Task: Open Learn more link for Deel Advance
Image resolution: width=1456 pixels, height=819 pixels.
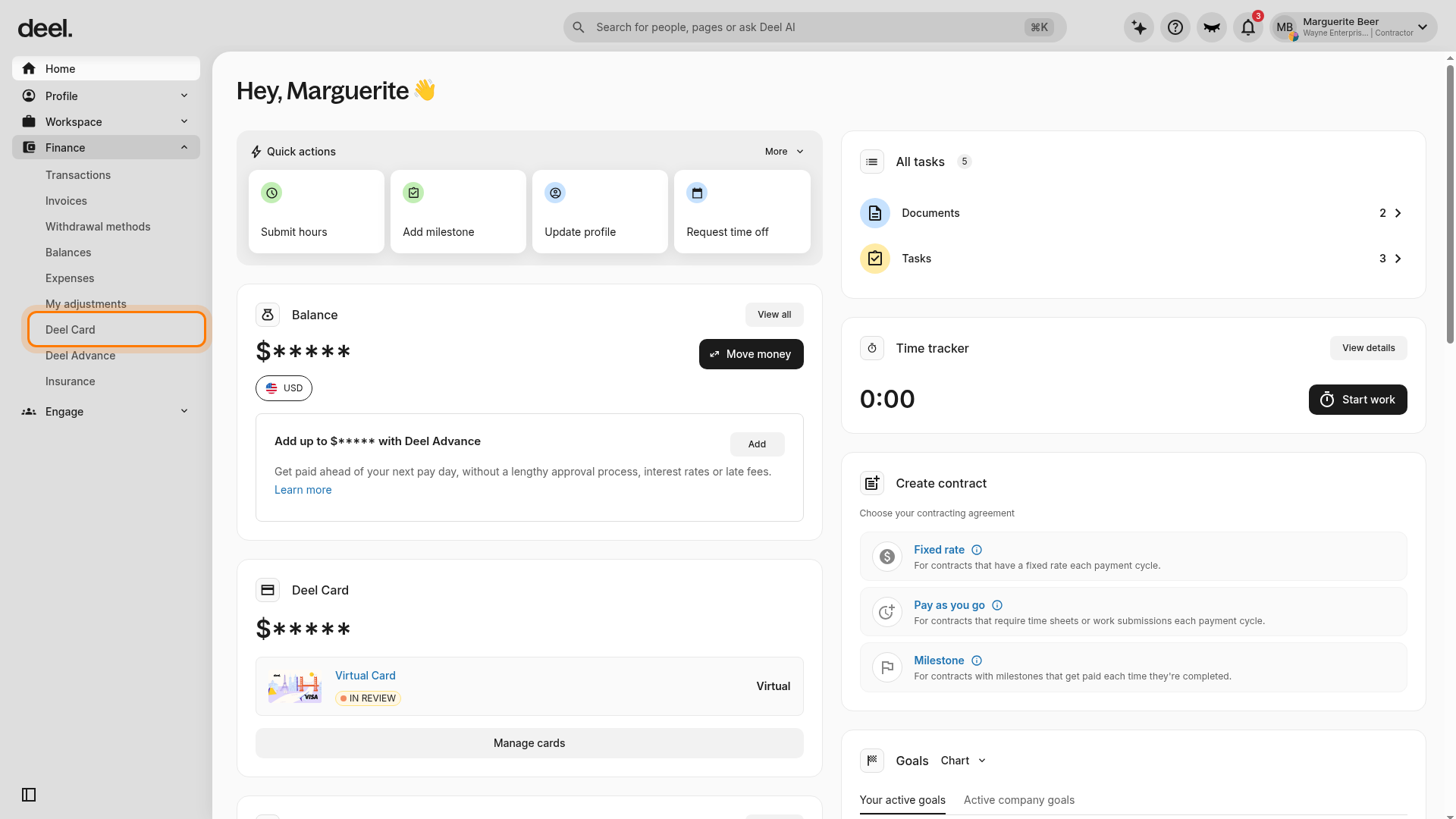Action: point(303,490)
